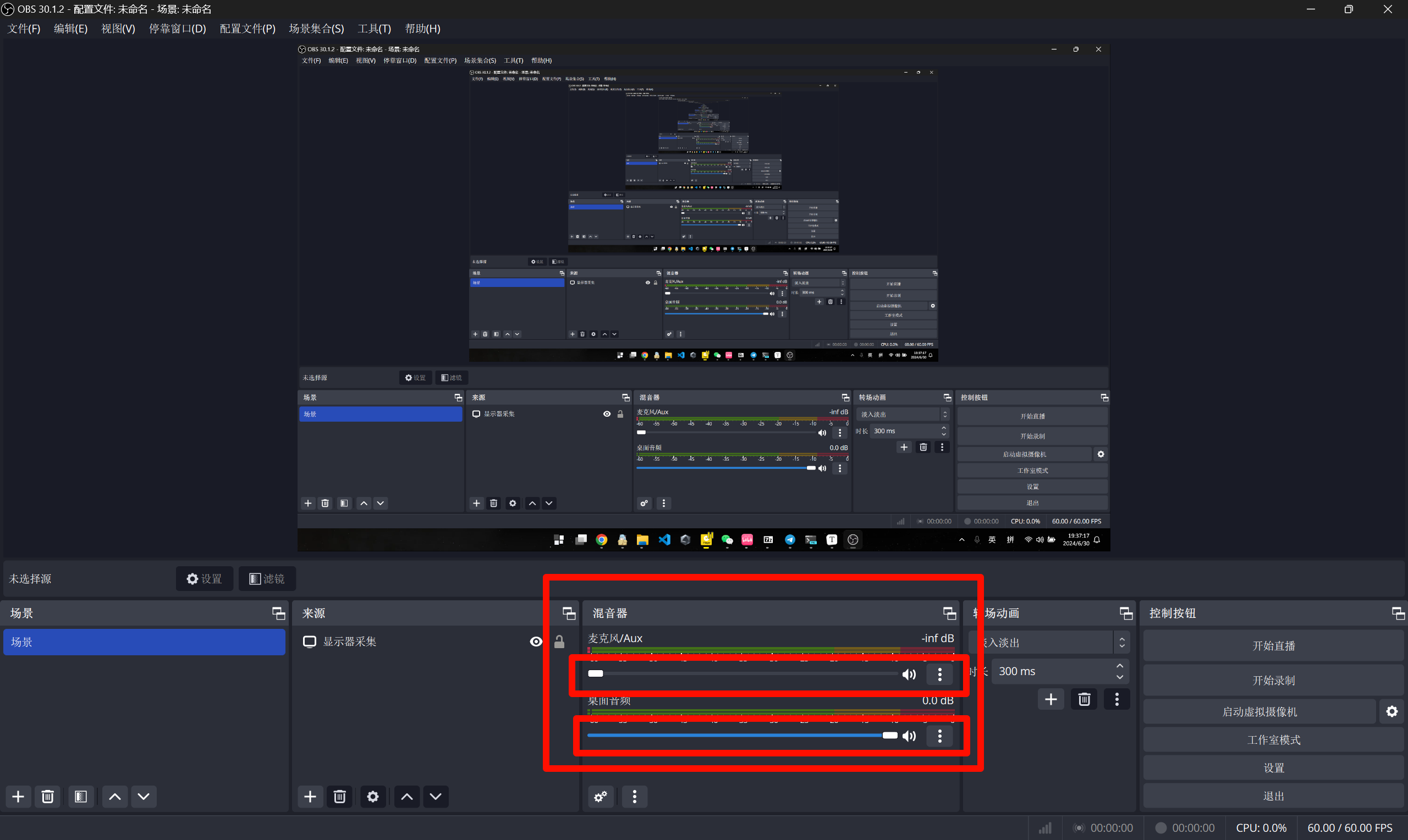Move source down with down arrow

(x=436, y=797)
